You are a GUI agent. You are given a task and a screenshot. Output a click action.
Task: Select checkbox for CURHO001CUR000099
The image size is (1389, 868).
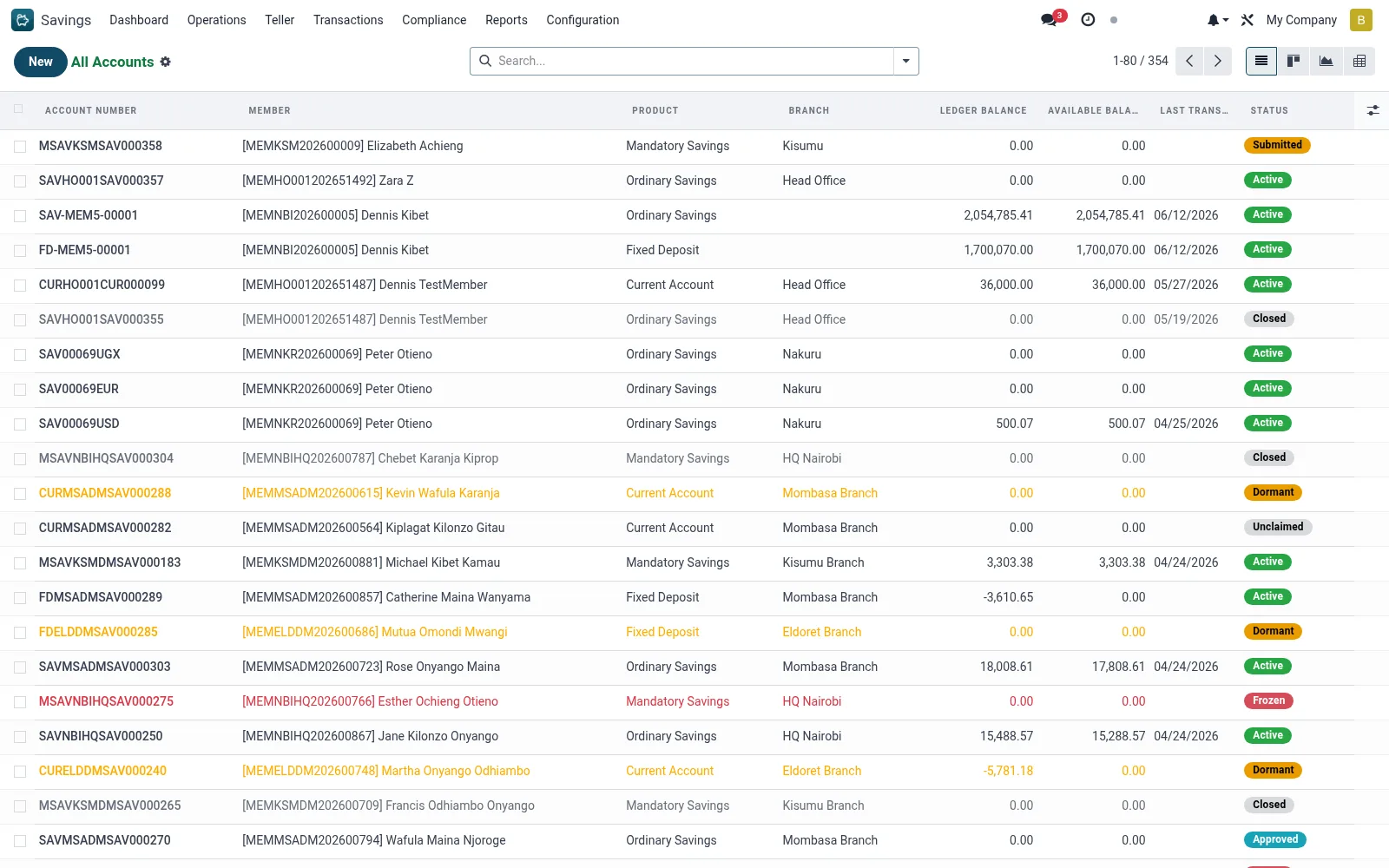[x=20, y=286]
